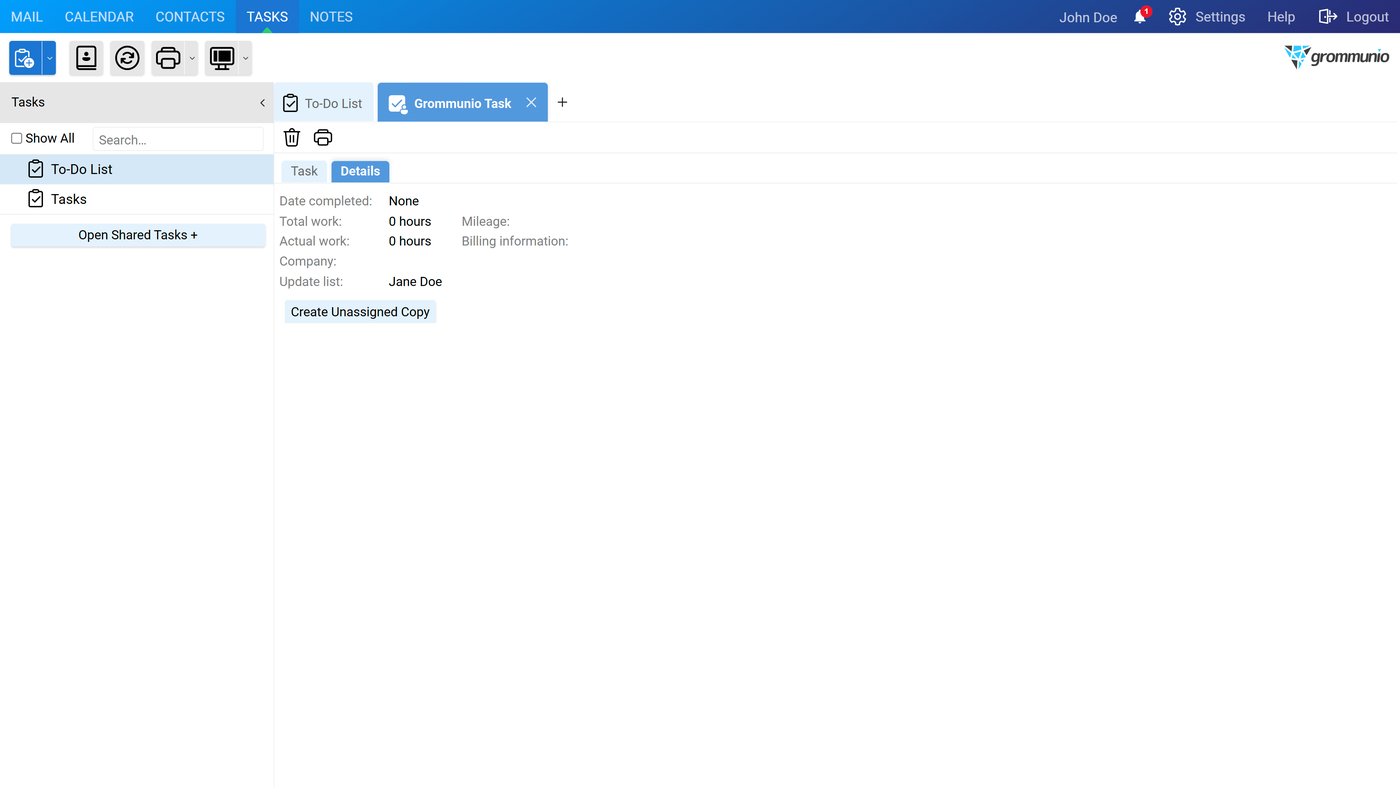
Task: Click Create Unassigned Copy button
Action: 360,312
